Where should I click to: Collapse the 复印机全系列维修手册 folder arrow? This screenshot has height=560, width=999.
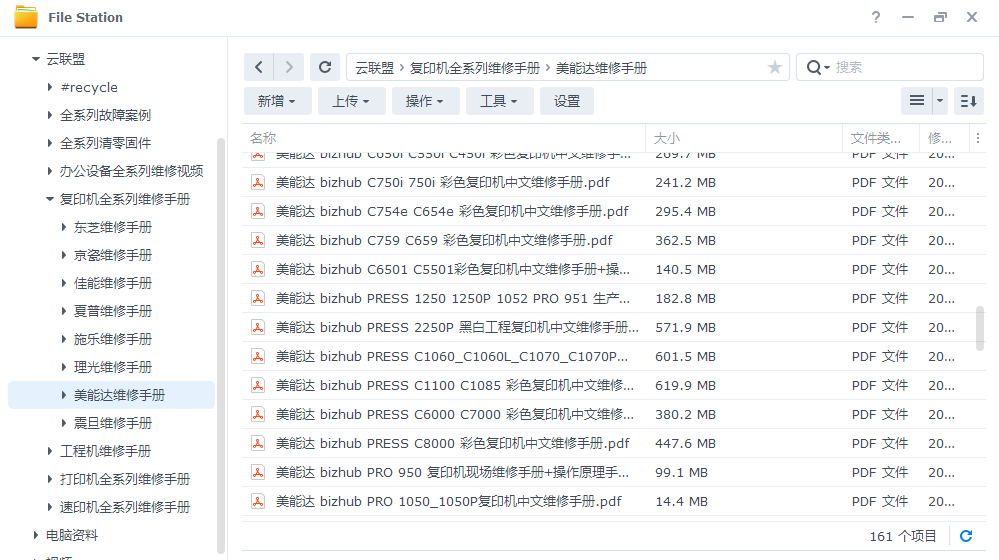pos(50,199)
